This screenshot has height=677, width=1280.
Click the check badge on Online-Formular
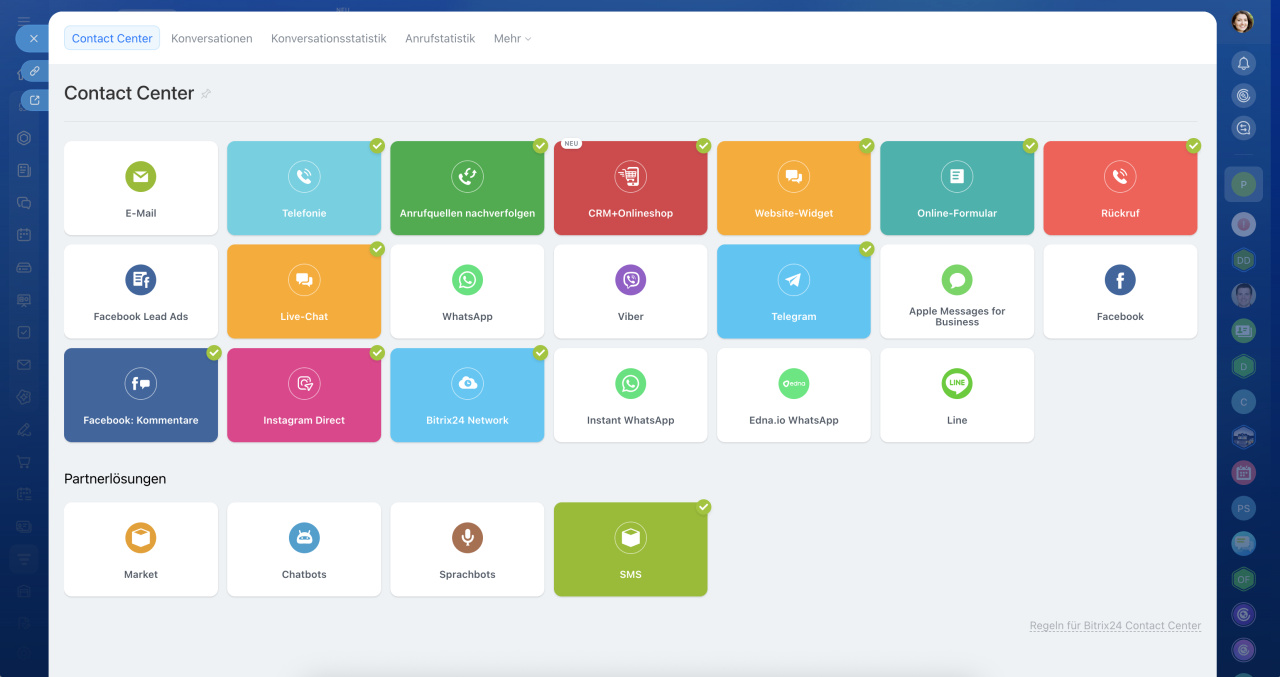click(1030, 145)
